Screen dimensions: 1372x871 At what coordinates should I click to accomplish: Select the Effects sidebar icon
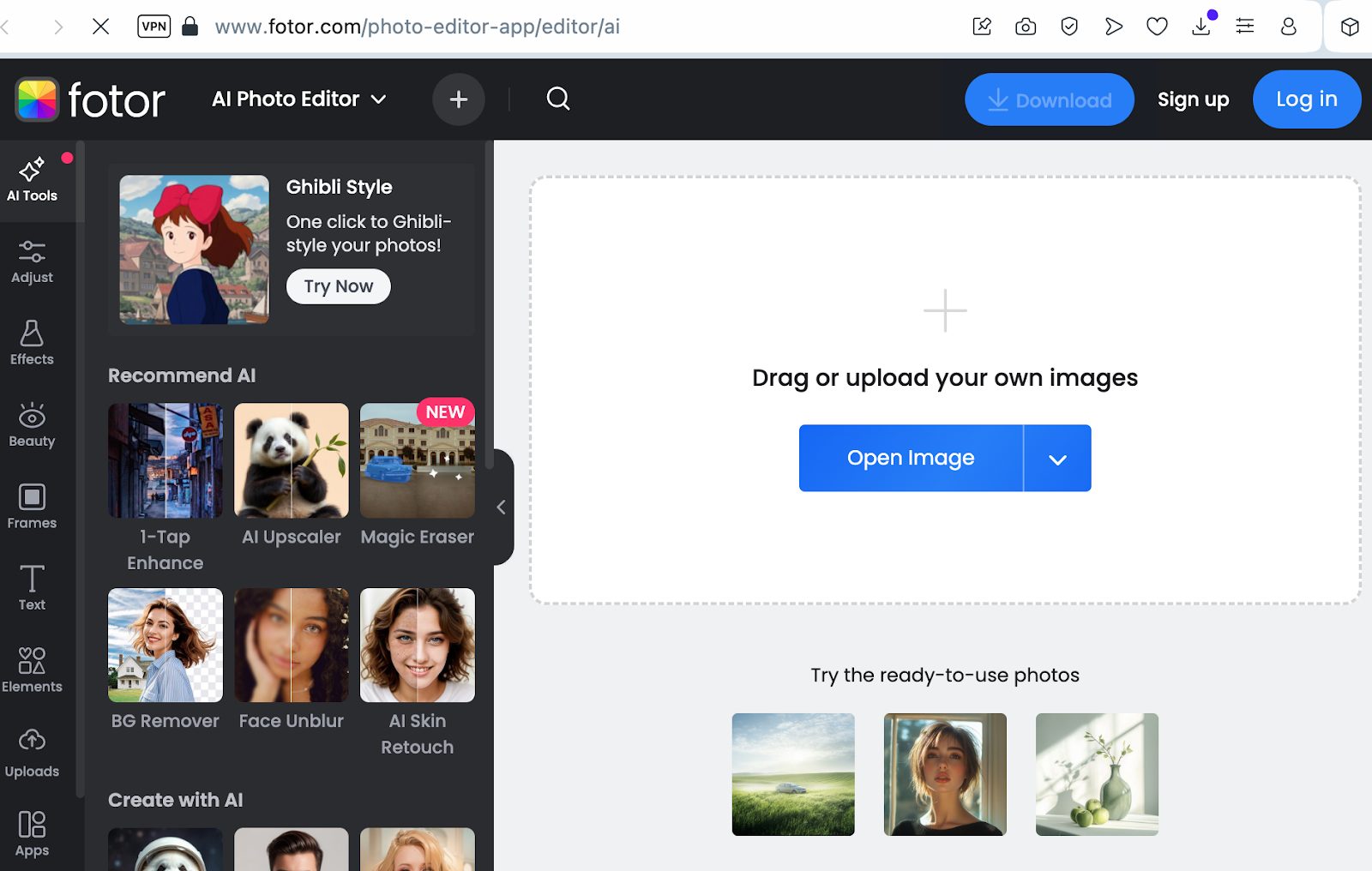pyautogui.click(x=32, y=344)
